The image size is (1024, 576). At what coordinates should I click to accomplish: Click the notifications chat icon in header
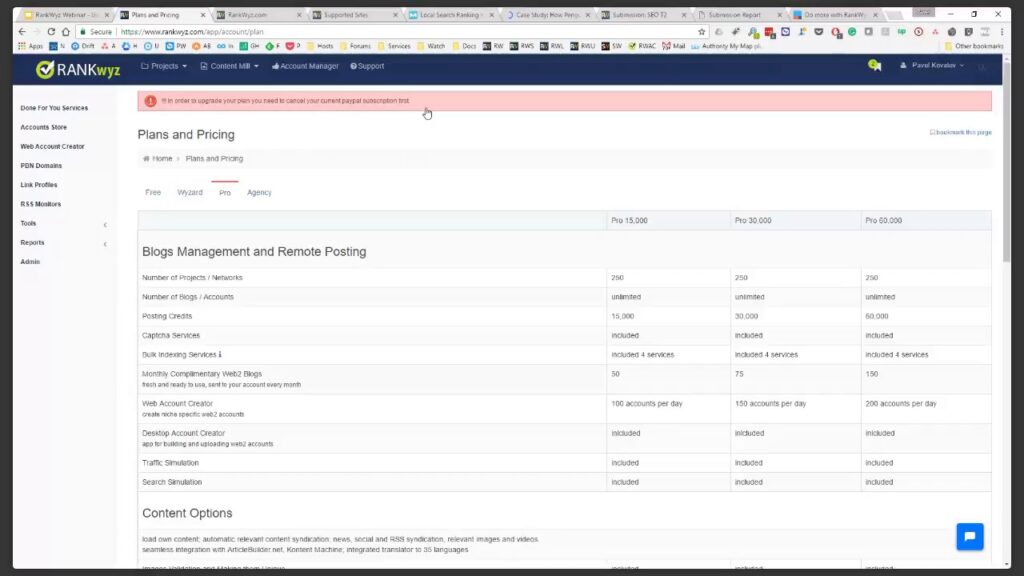point(874,65)
